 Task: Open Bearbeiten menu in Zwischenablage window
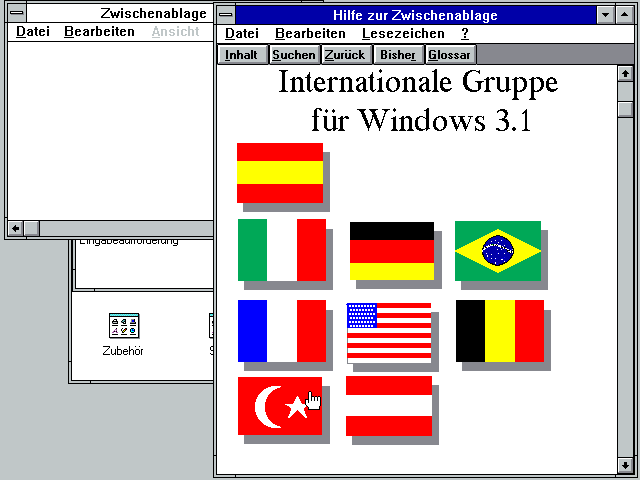[x=99, y=31]
